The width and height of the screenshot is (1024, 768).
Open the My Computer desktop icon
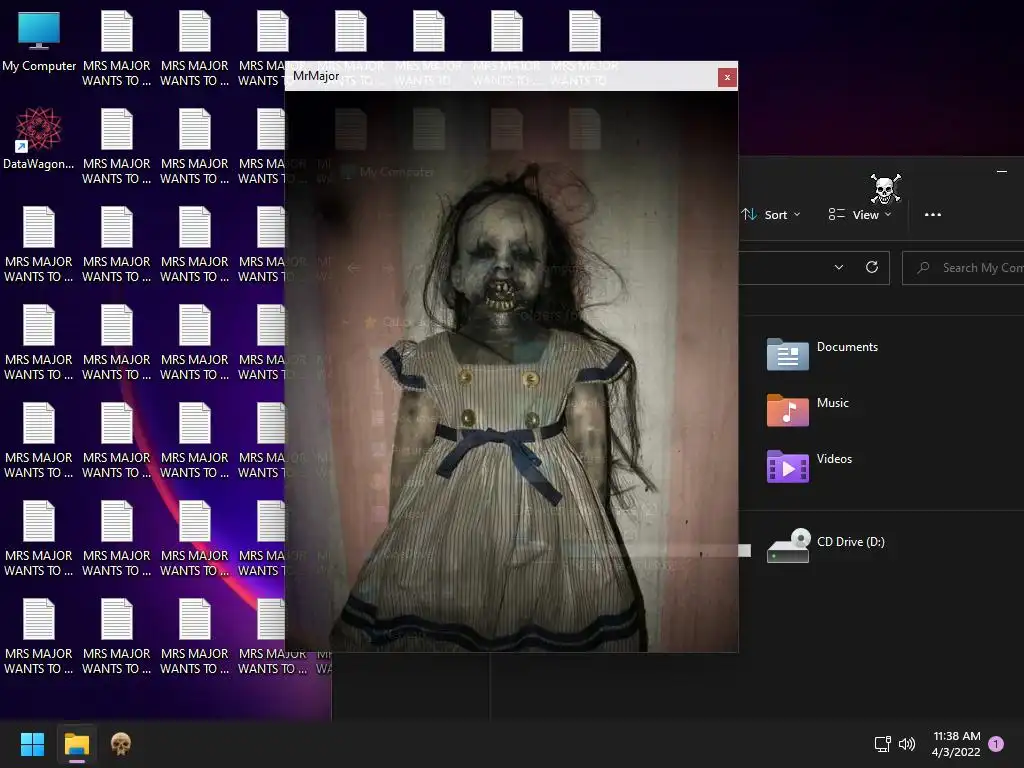(39, 42)
